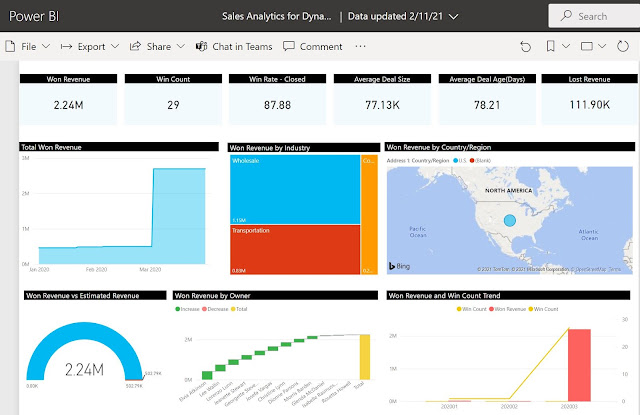
Task: Click the Wholesale treemap tile
Action: (295, 189)
